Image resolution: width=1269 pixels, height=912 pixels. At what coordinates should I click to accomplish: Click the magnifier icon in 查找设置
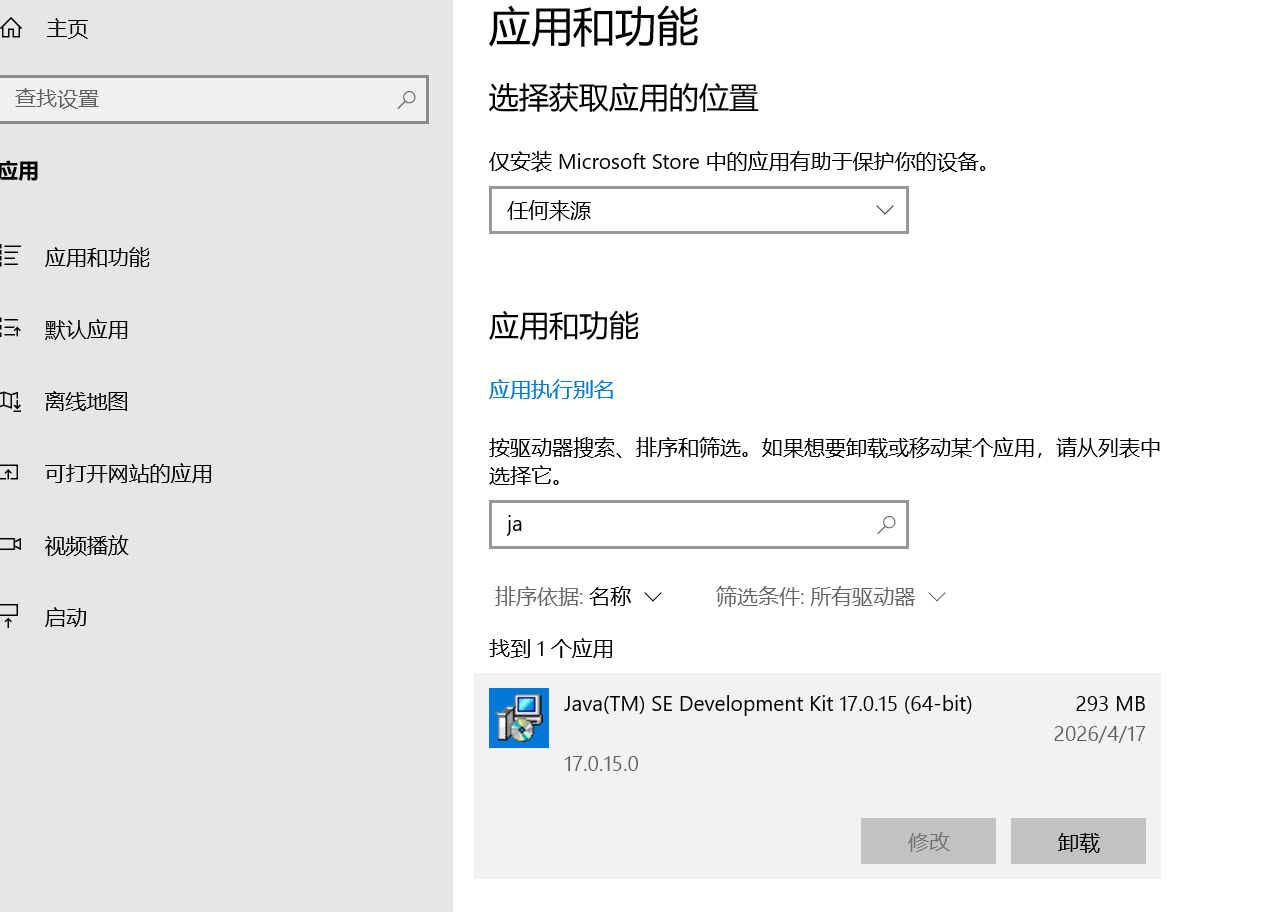tap(406, 99)
